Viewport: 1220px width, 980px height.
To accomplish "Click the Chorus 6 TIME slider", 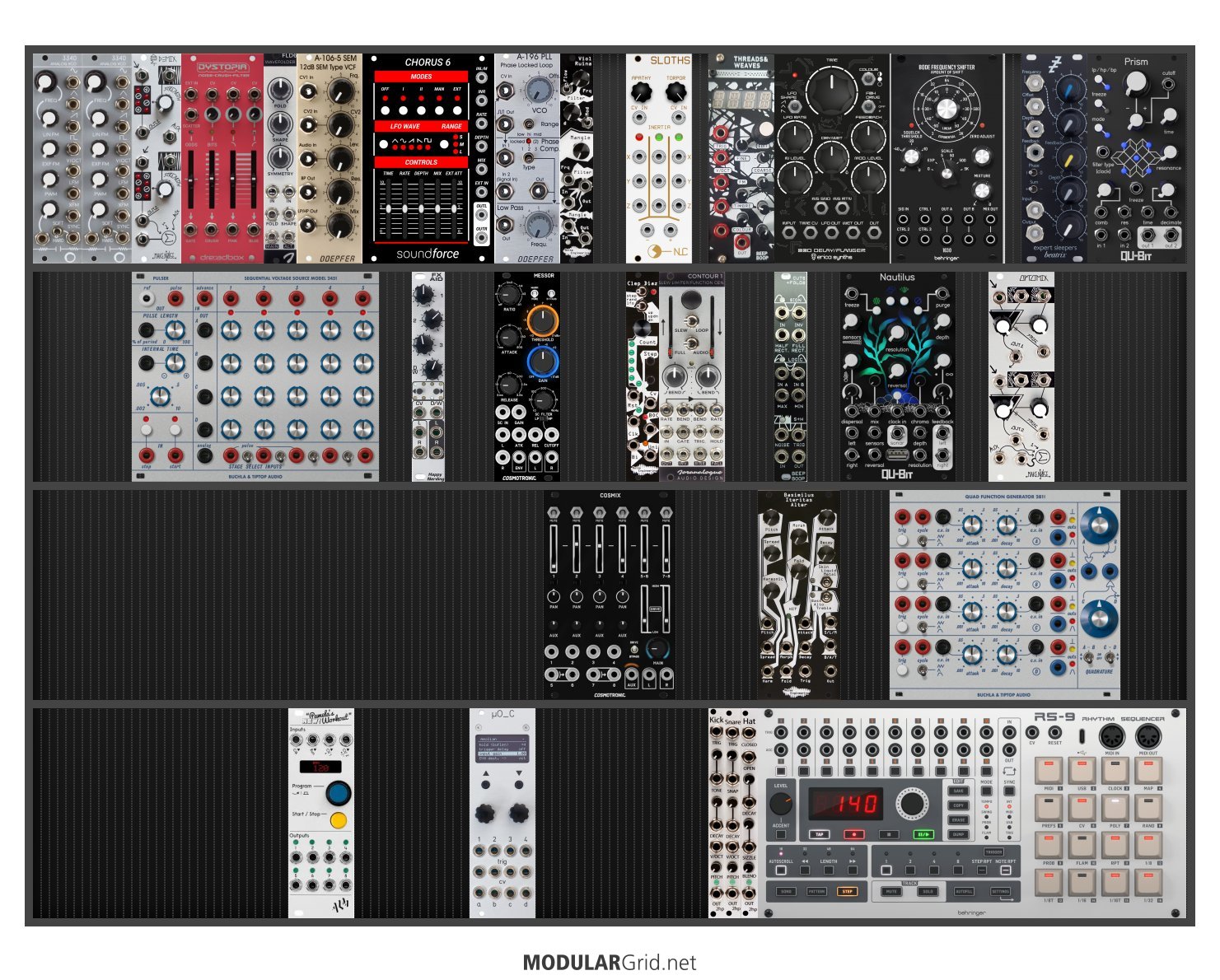I will point(388,208).
